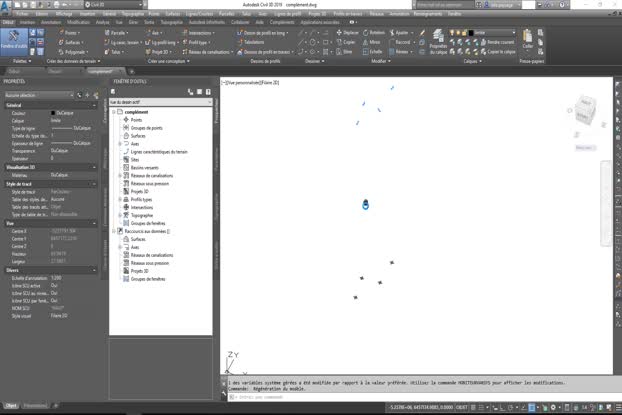This screenshot has height=415, width=622.
Task: Open the Vue du dessin actif dropdown
Action: point(161,102)
